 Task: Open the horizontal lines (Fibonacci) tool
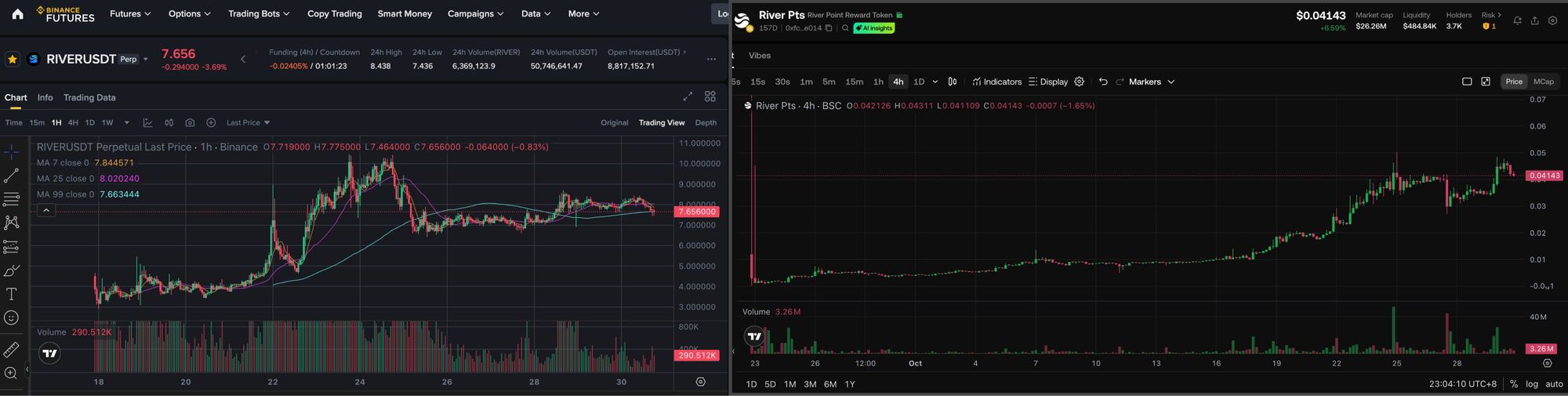click(11, 199)
